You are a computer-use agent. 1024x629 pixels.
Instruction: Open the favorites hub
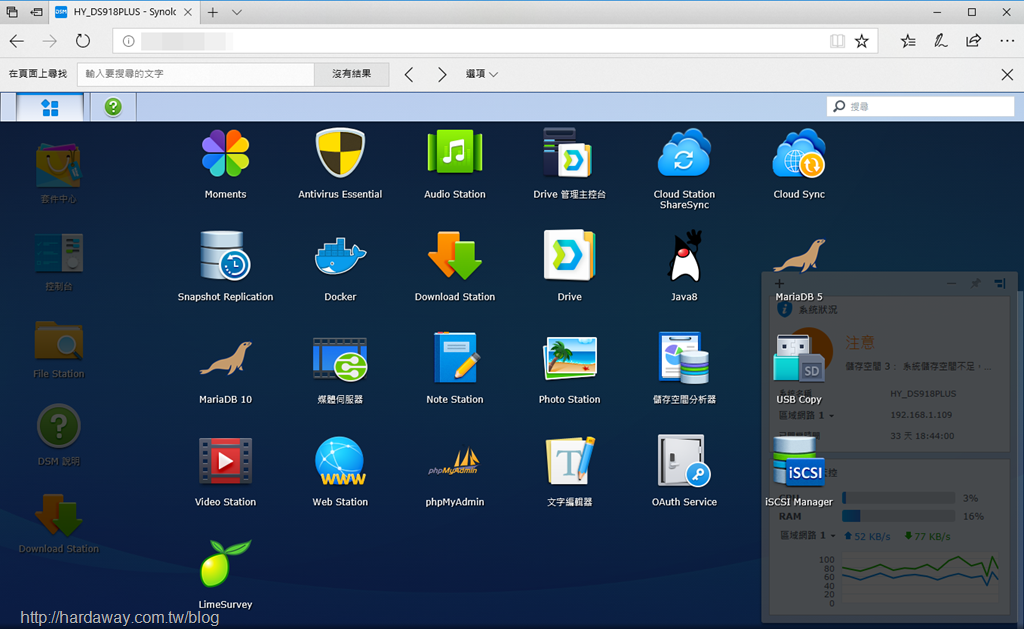pos(908,41)
